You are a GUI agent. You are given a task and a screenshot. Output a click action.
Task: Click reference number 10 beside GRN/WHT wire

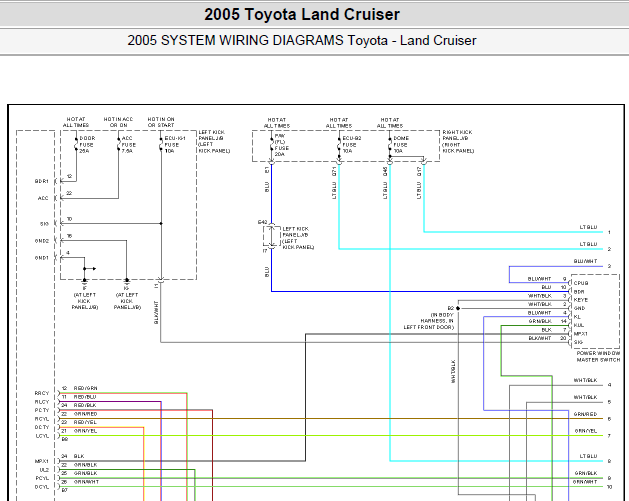[609, 487]
